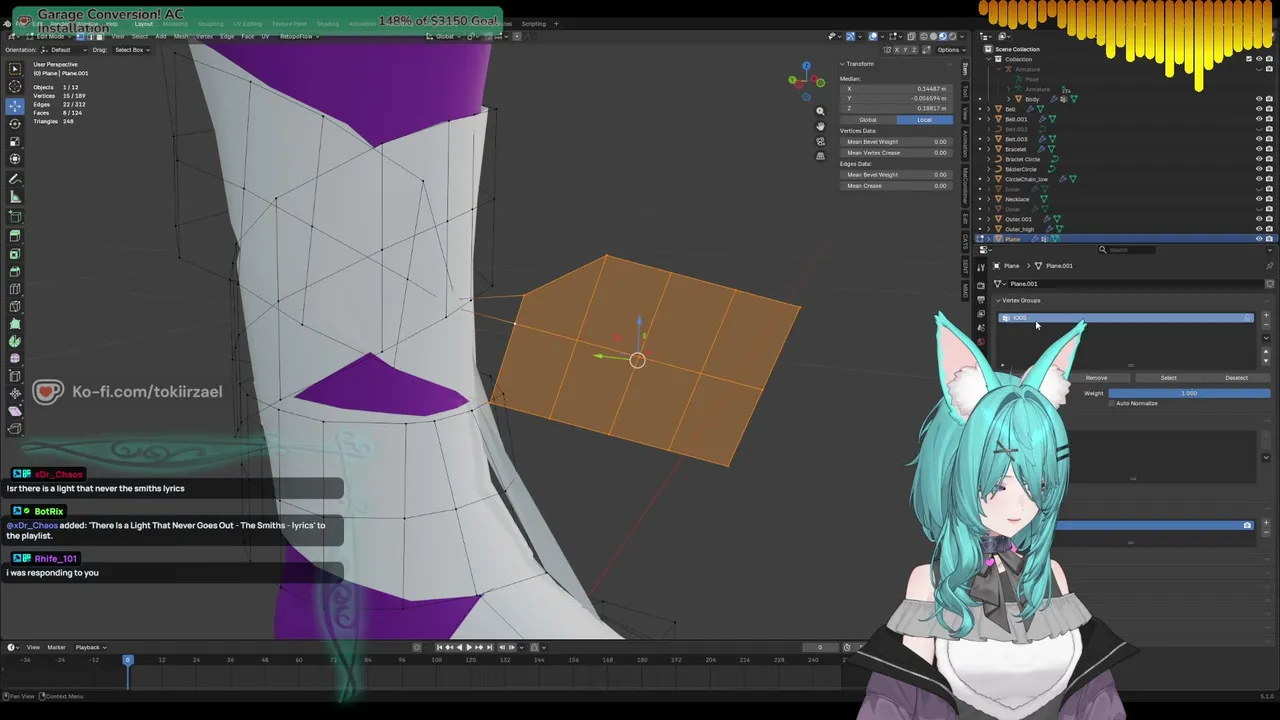Image resolution: width=1280 pixels, height=720 pixels.
Task: Switch transform to Global
Action: tap(868, 120)
